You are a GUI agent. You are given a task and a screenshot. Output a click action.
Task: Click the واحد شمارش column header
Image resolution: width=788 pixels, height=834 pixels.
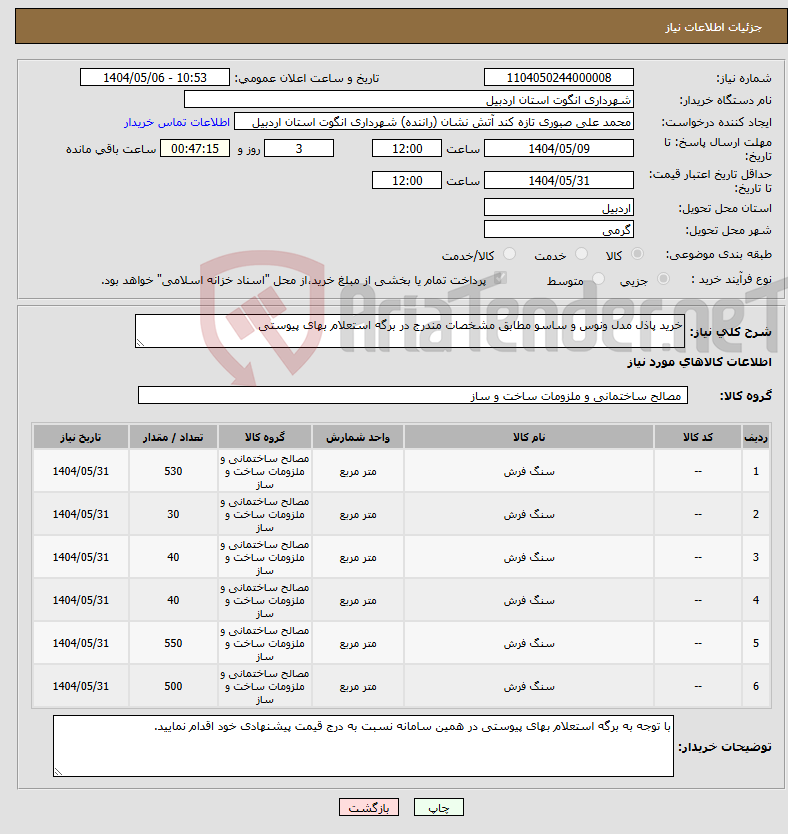pyautogui.click(x=358, y=437)
